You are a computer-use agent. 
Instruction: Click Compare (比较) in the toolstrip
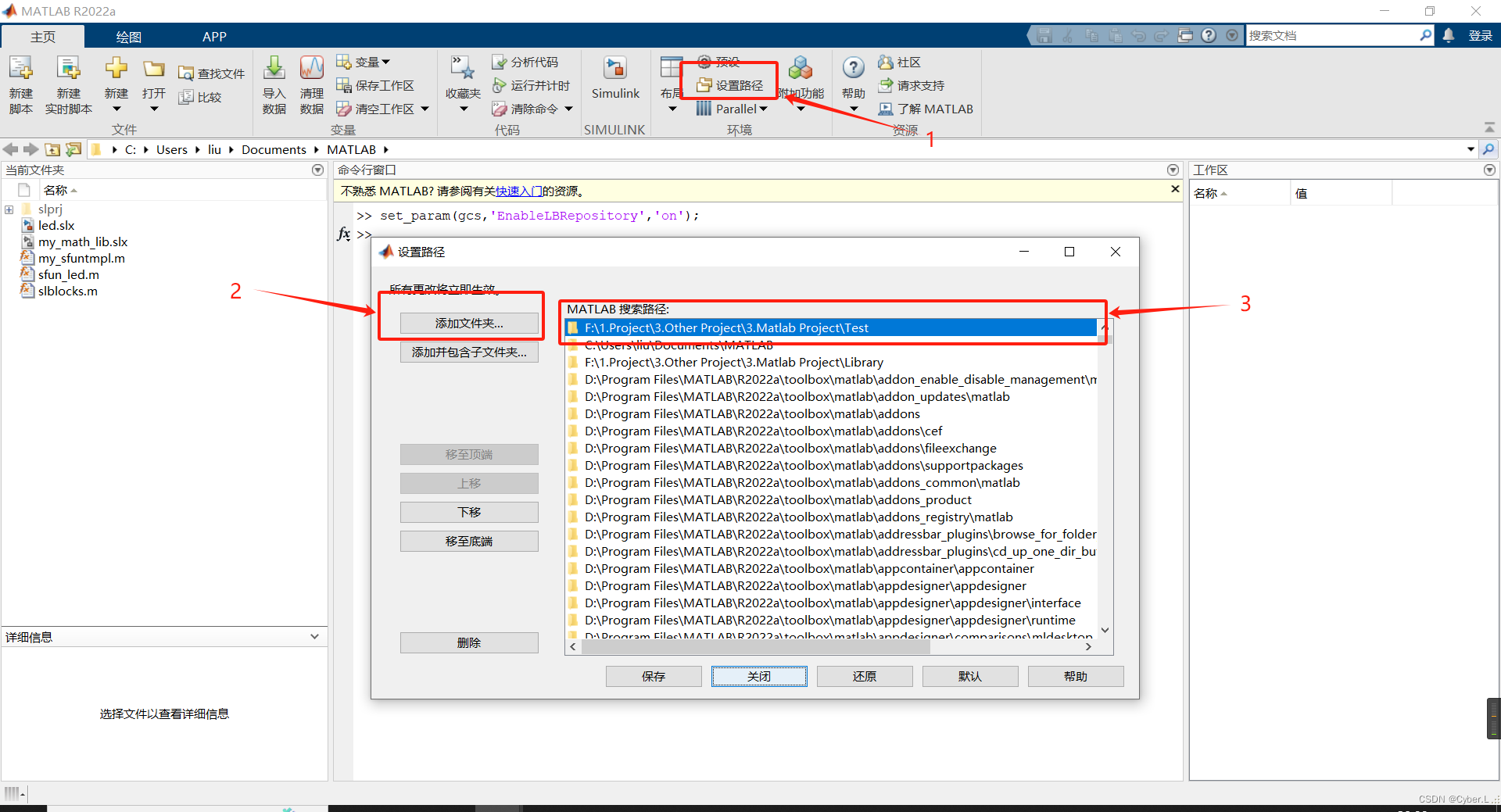(200, 97)
